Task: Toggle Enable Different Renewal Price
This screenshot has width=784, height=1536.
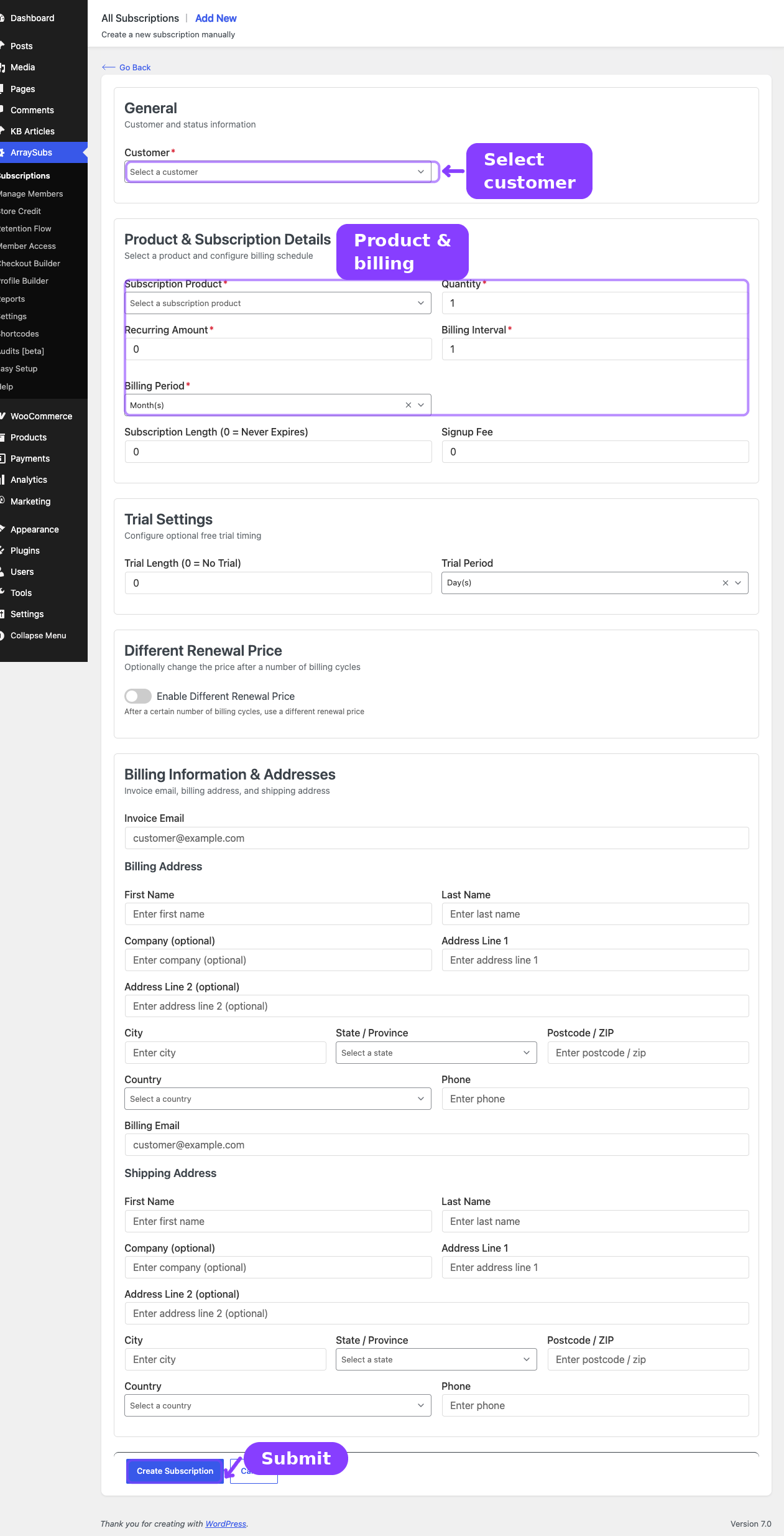Action: coord(138,696)
